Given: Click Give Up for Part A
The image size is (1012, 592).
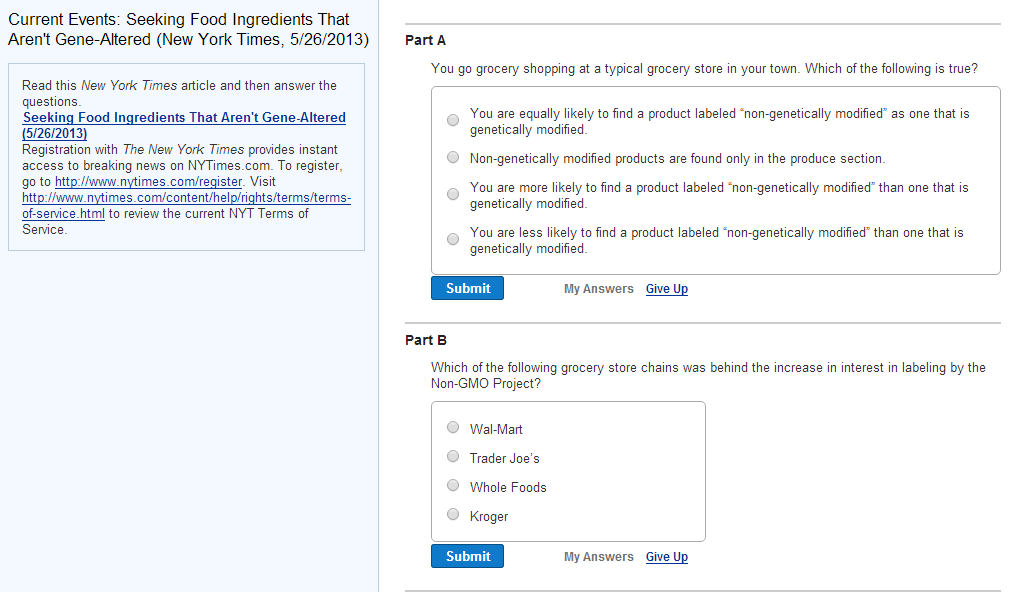Looking at the screenshot, I should (x=667, y=289).
